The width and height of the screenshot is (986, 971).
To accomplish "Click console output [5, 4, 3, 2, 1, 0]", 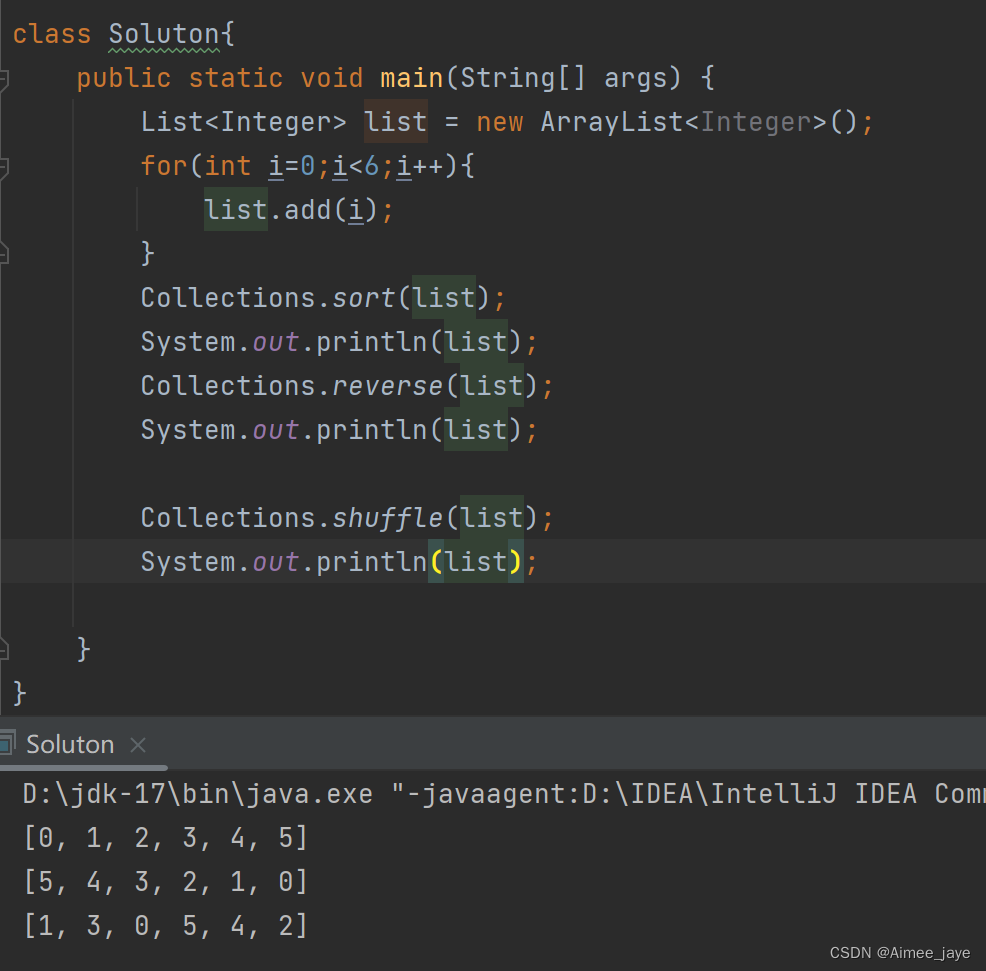I will click(x=165, y=882).
